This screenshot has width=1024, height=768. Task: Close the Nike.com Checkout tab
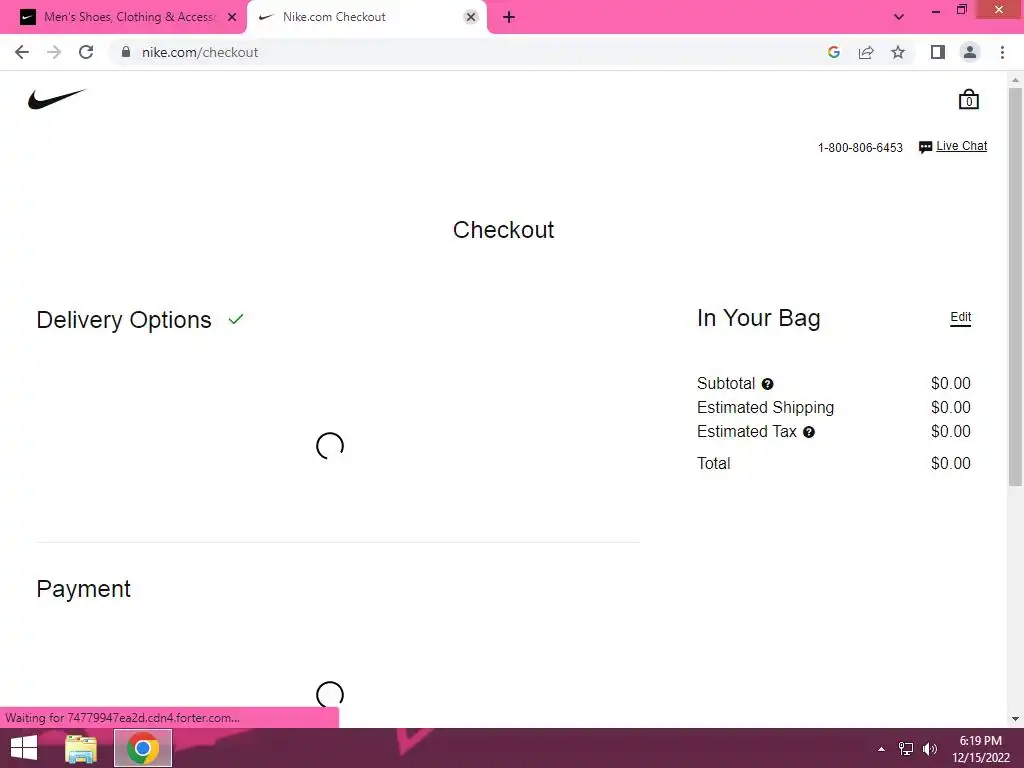coord(471,17)
